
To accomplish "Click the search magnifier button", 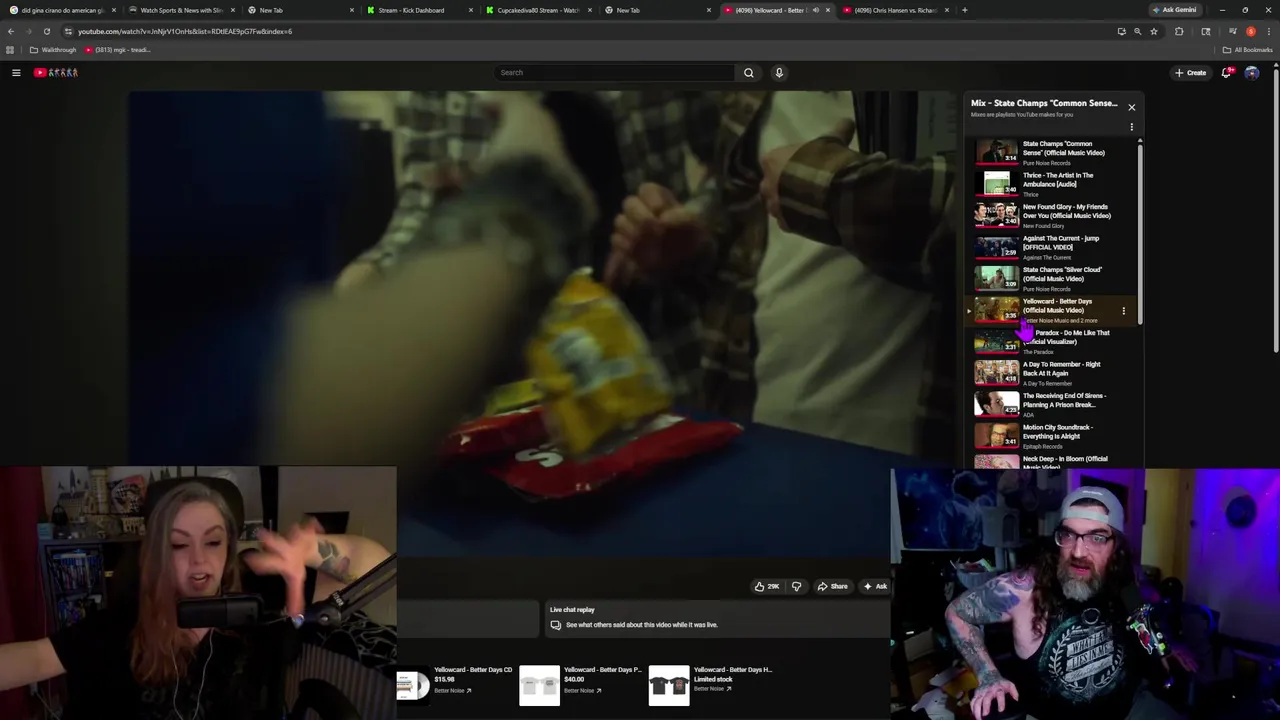I will coord(748,72).
